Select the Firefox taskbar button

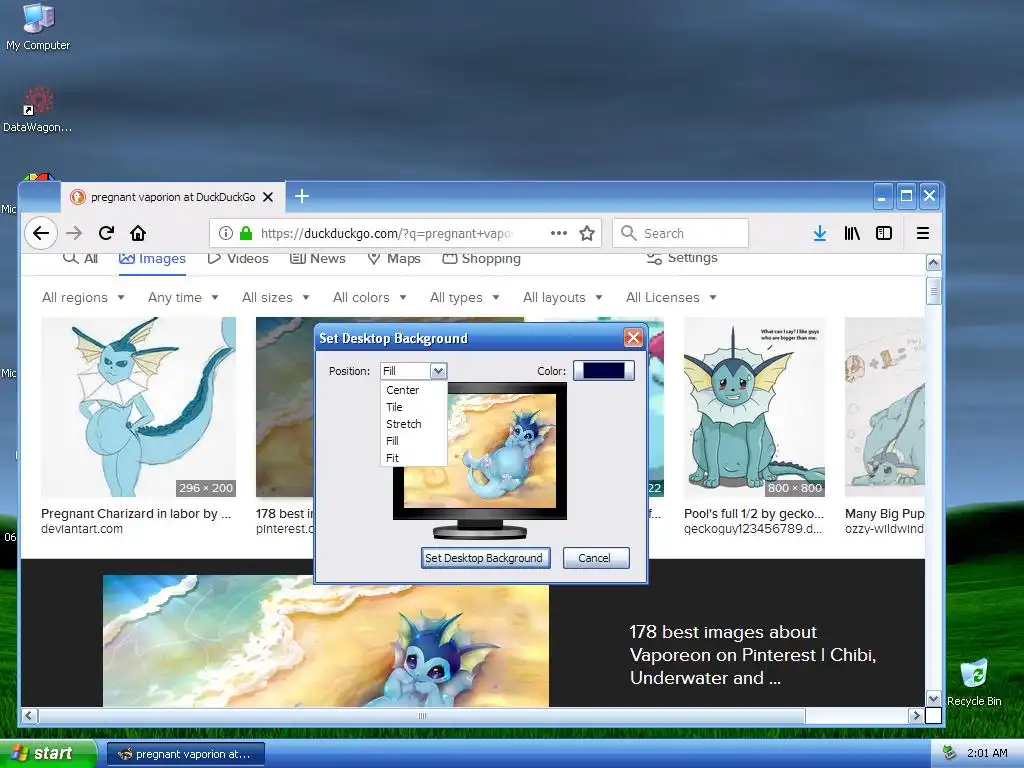click(185, 754)
